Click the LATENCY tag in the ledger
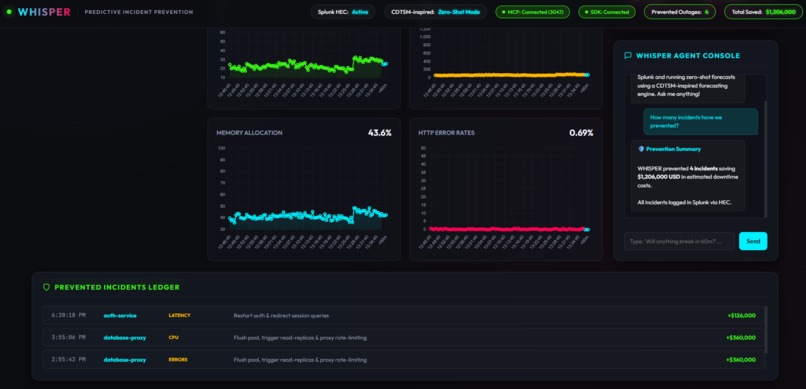806x389 pixels. (179, 316)
